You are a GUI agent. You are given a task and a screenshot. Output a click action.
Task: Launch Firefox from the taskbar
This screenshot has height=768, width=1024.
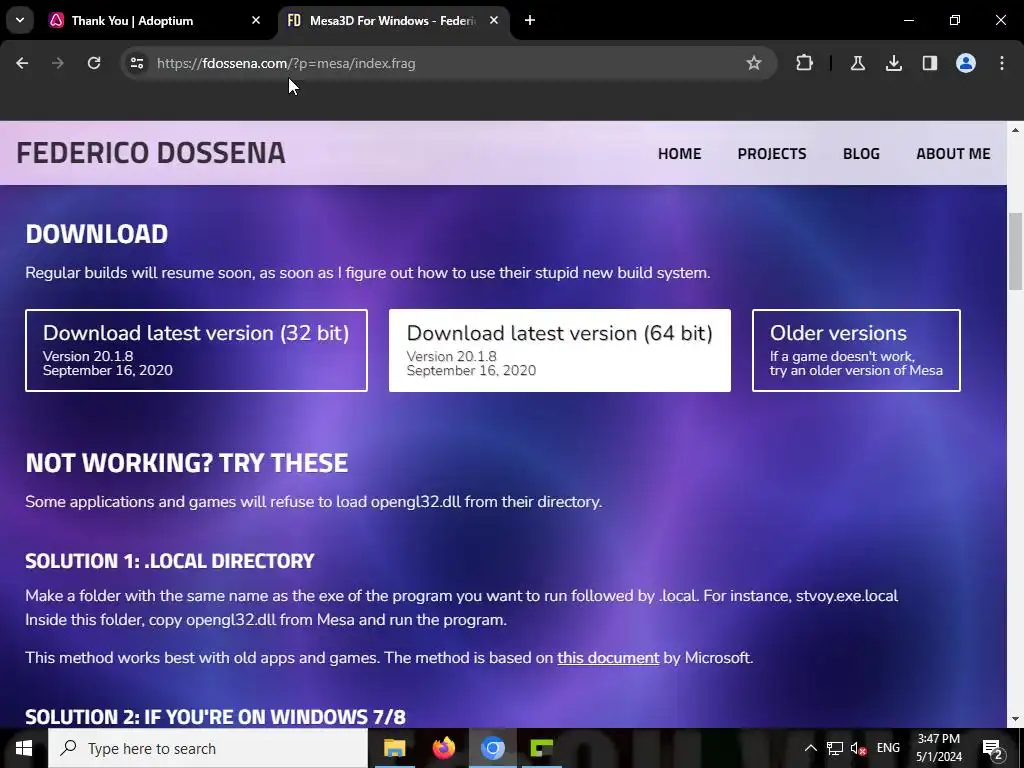pos(443,748)
